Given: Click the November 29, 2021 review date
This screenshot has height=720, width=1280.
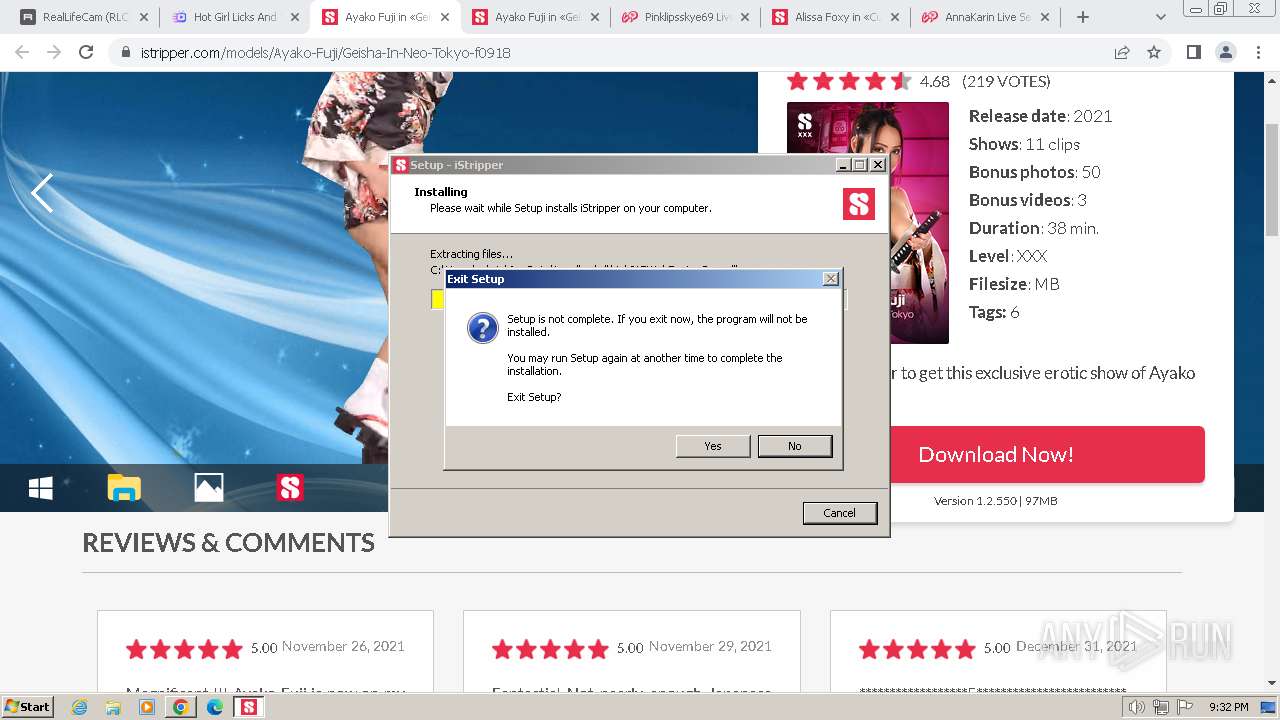Looking at the screenshot, I should [710, 647].
